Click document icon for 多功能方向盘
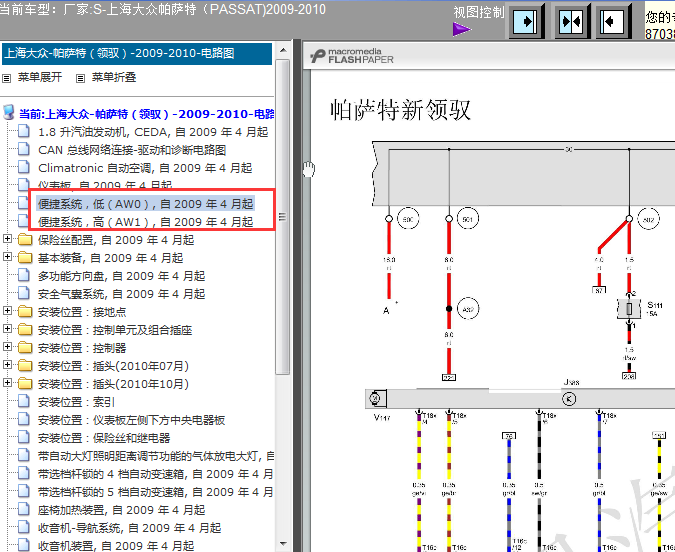Image resolution: width=675 pixels, height=552 pixels. (x=24, y=276)
